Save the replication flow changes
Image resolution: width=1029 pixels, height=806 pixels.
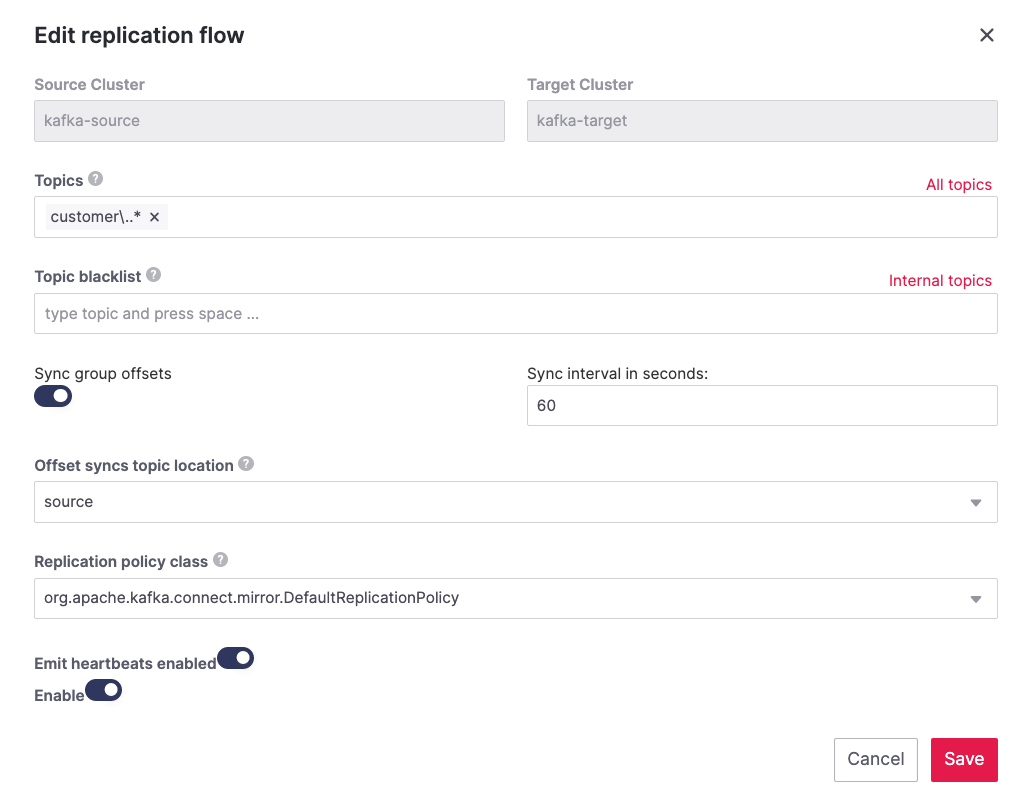(963, 759)
